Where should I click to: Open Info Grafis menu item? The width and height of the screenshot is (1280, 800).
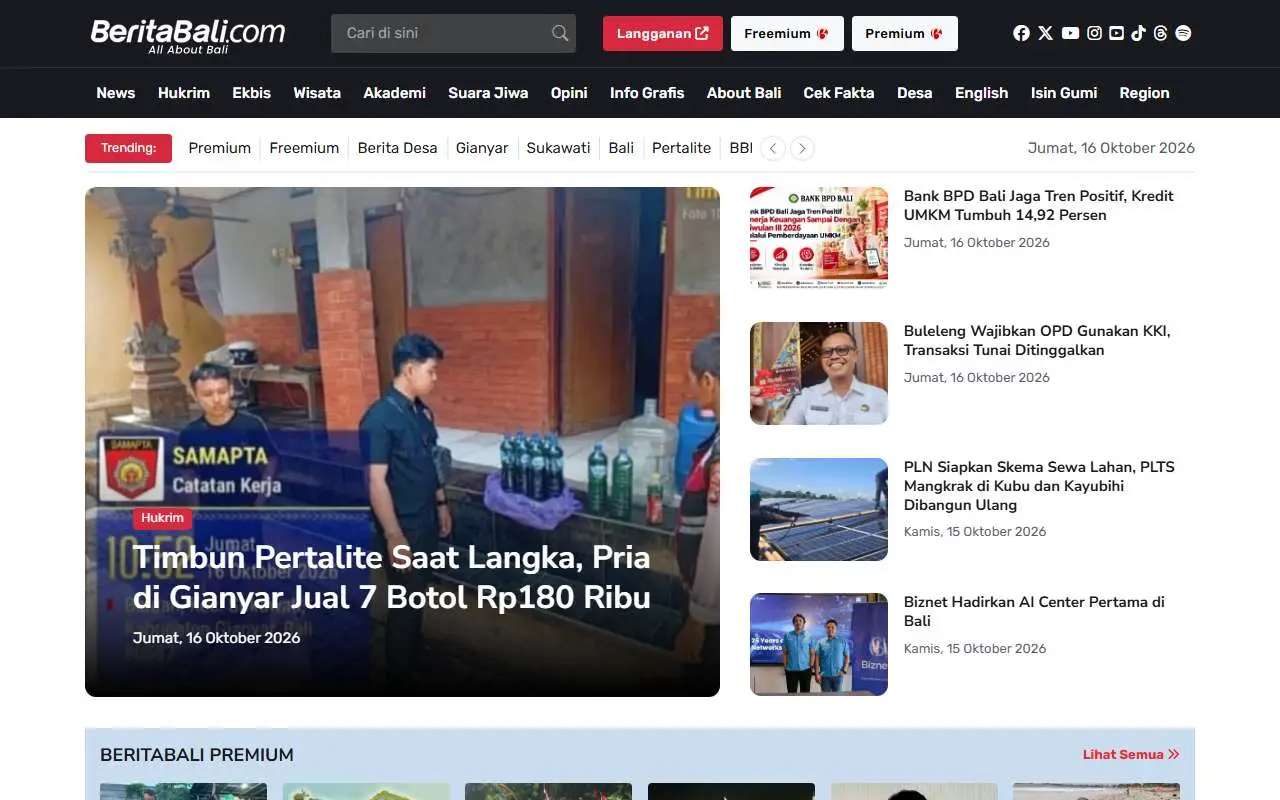[x=647, y=93]
